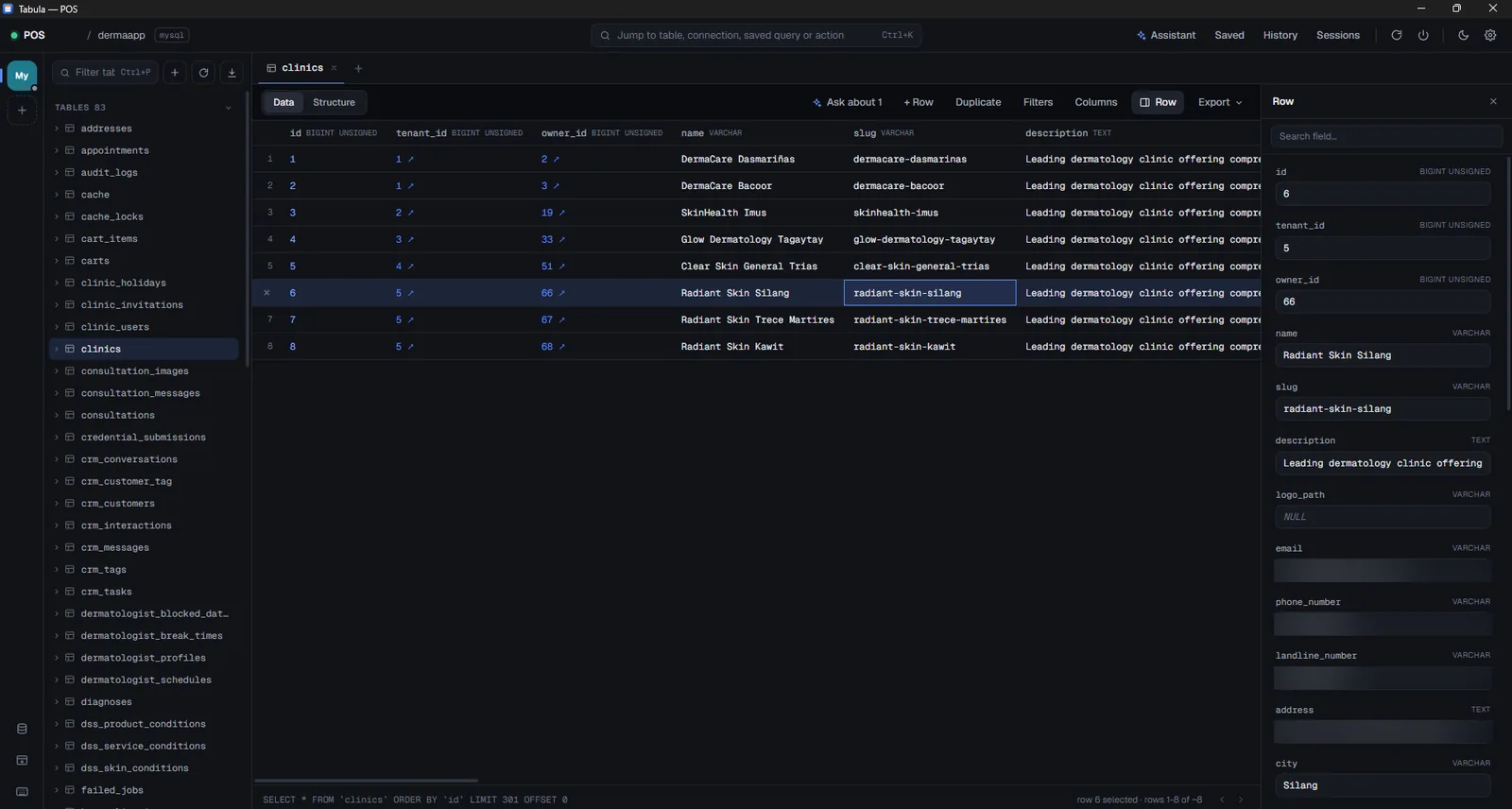Screen dimensions: 1512x809
Task: Expand the addresses table node
Action: 57,129
